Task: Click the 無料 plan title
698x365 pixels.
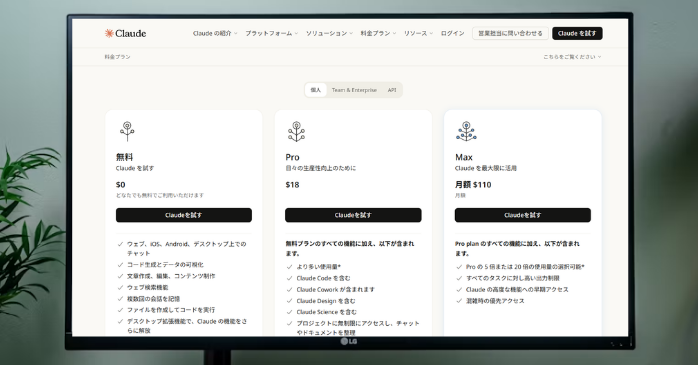Action: [125, 157]
